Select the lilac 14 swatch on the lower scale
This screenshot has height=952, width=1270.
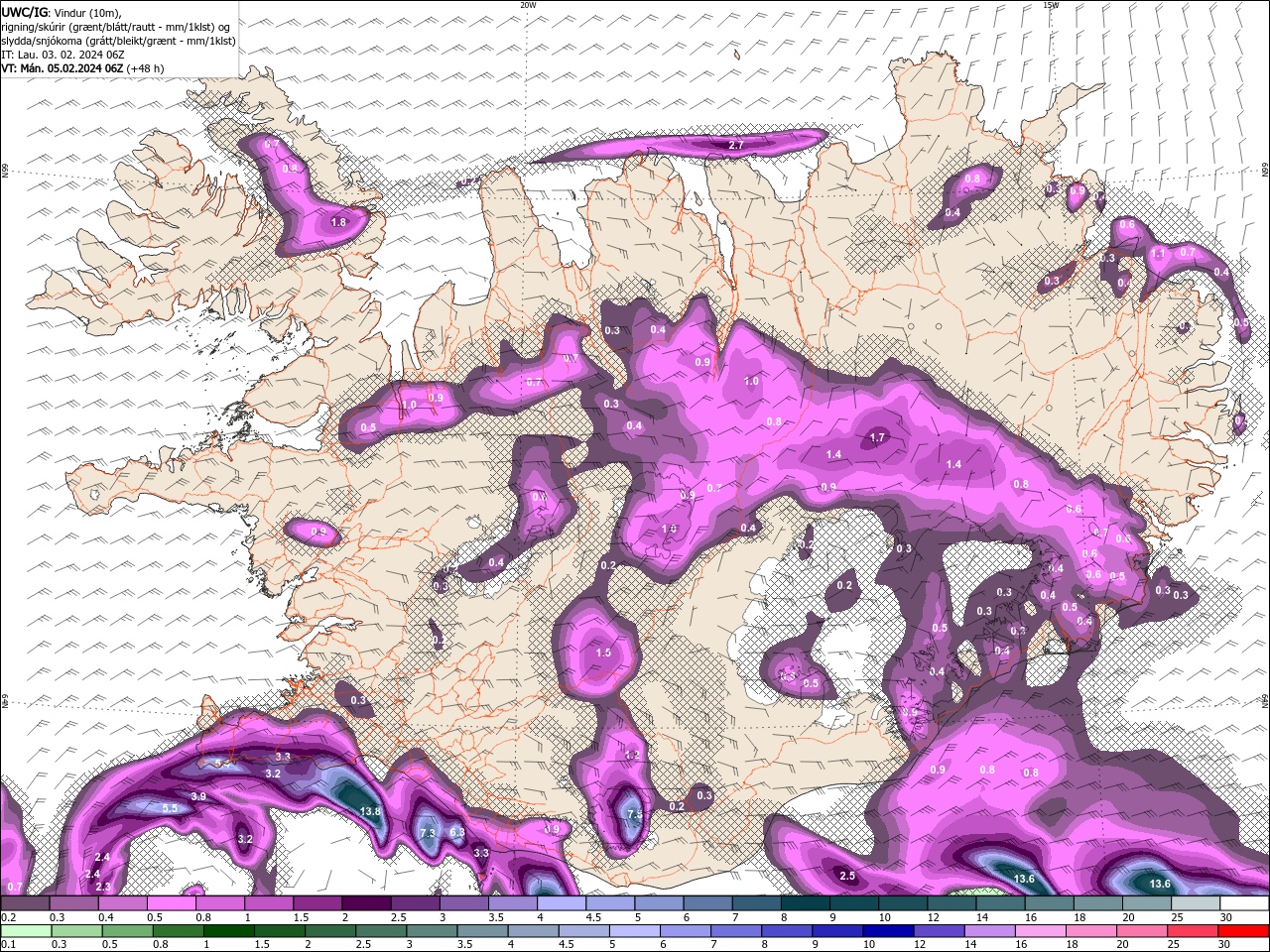(988, 931)
